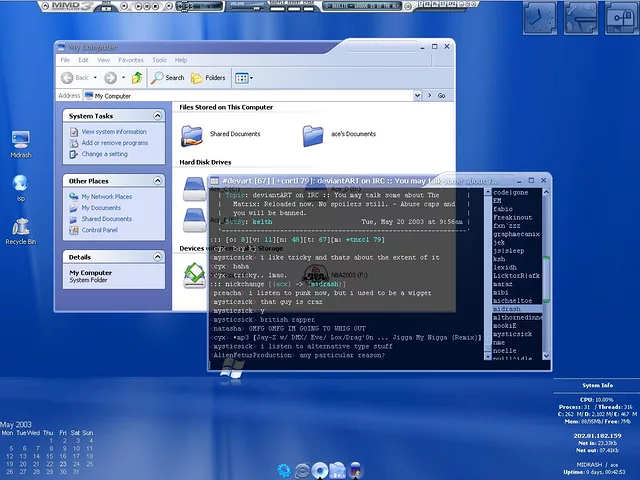
Task: Click View system information link
Action: coord(114,132)
